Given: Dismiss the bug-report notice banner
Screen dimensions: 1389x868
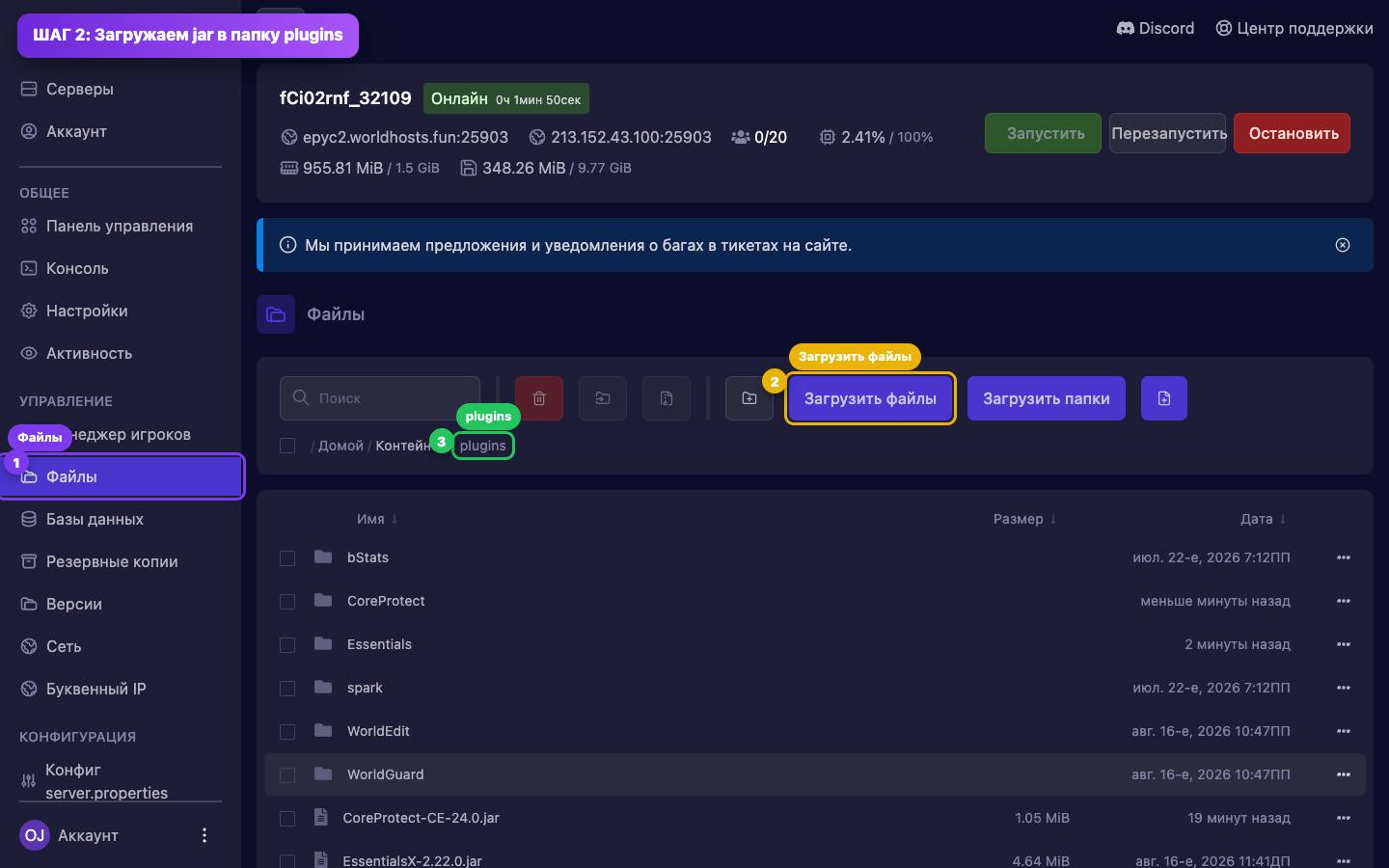Looking at the screenshot, I should [x=1343, y=245].
